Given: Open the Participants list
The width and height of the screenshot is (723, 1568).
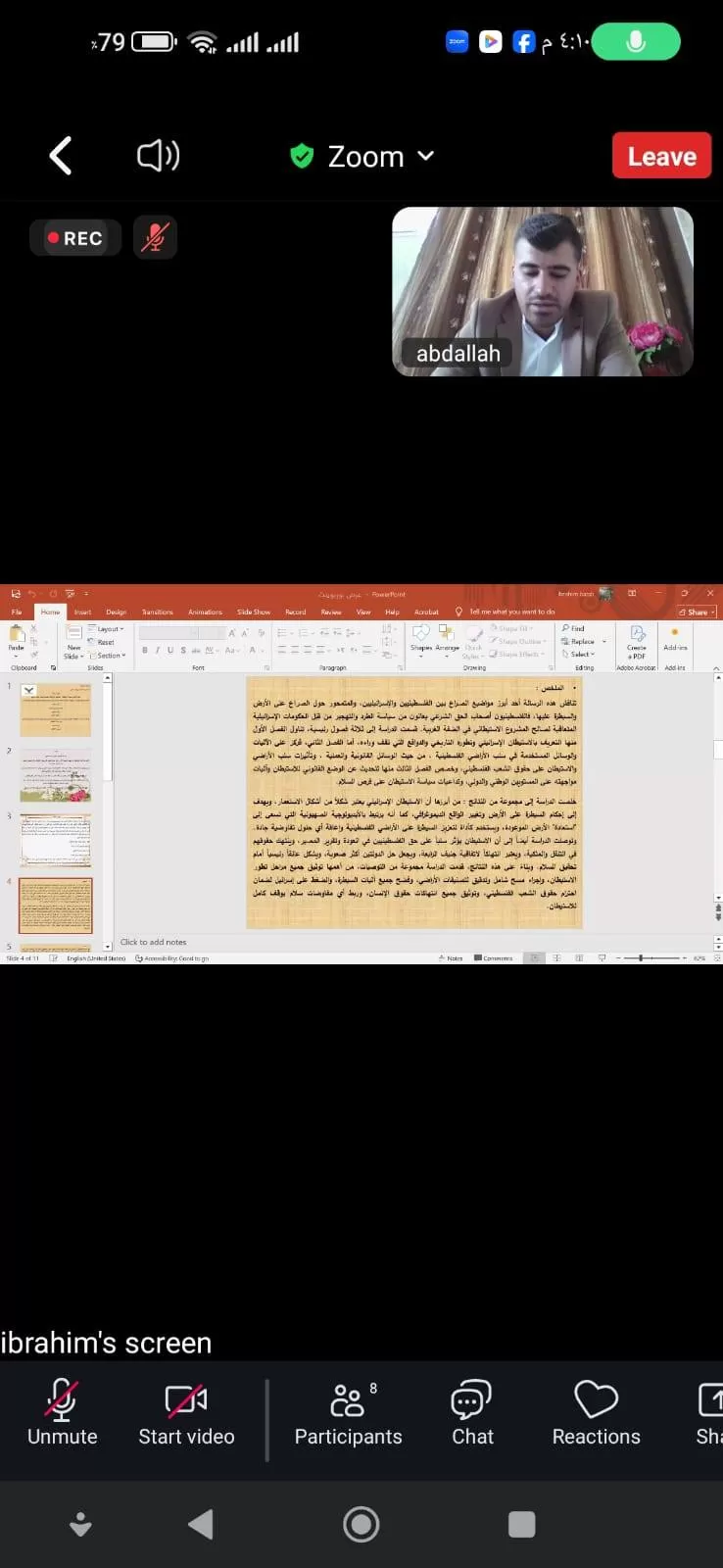Looking at the screenshot, I should point(348,1412).
